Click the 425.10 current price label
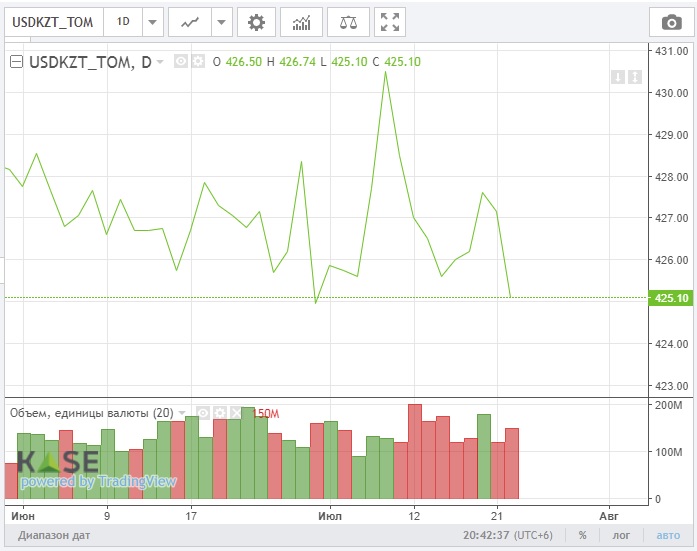Screen dimensions: 697x551 (x=671, y=298)
